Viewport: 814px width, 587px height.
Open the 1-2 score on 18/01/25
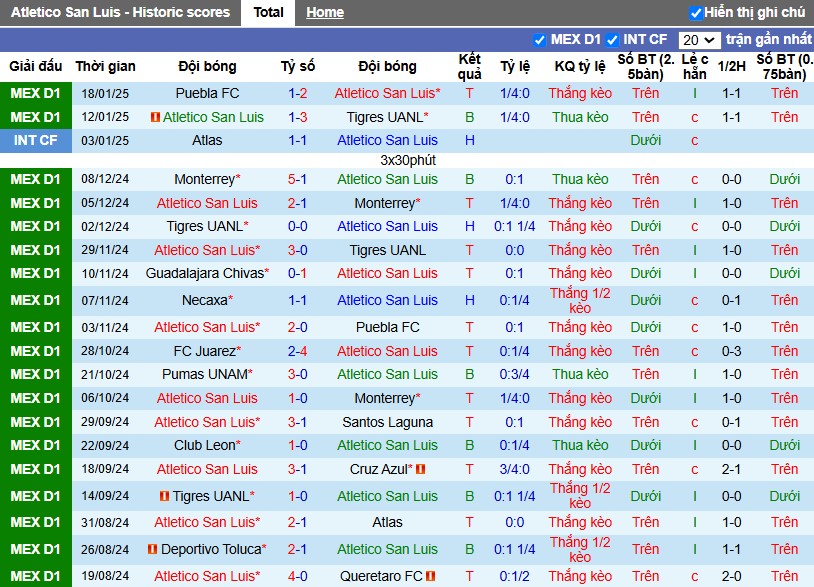click(x=297, y=93)
